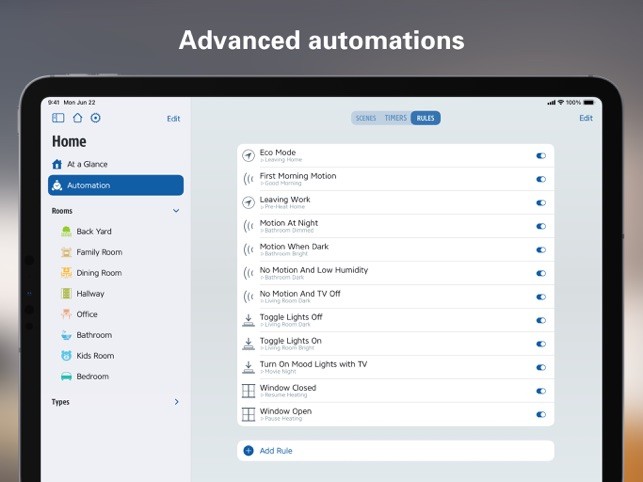Turn off the Window Open rule switch

pos(541,415)
